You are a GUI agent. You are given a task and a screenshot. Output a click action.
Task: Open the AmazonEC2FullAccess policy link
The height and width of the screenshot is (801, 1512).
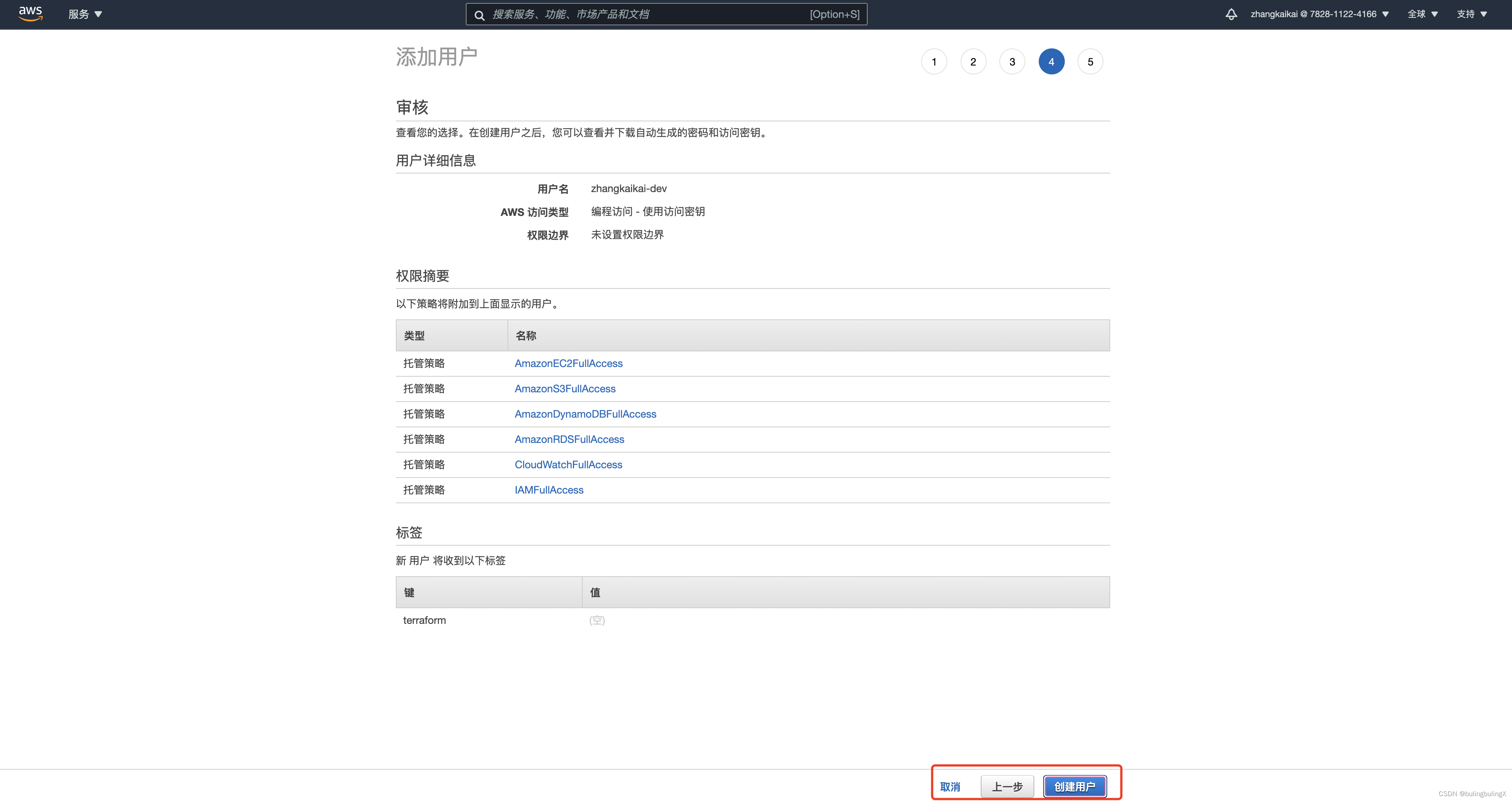pos(568,364)
